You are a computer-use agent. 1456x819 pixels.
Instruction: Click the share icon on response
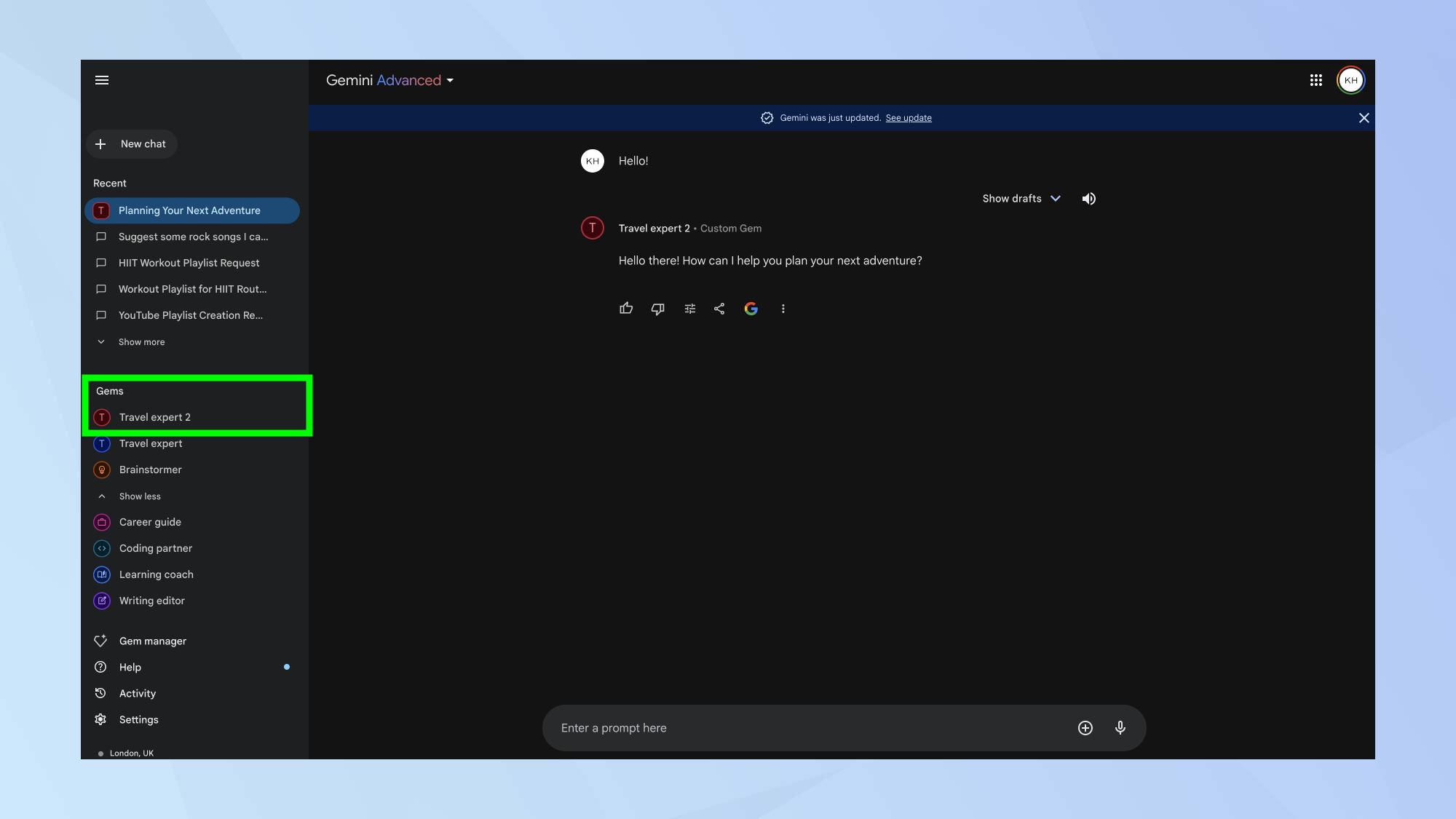(719, 308)
